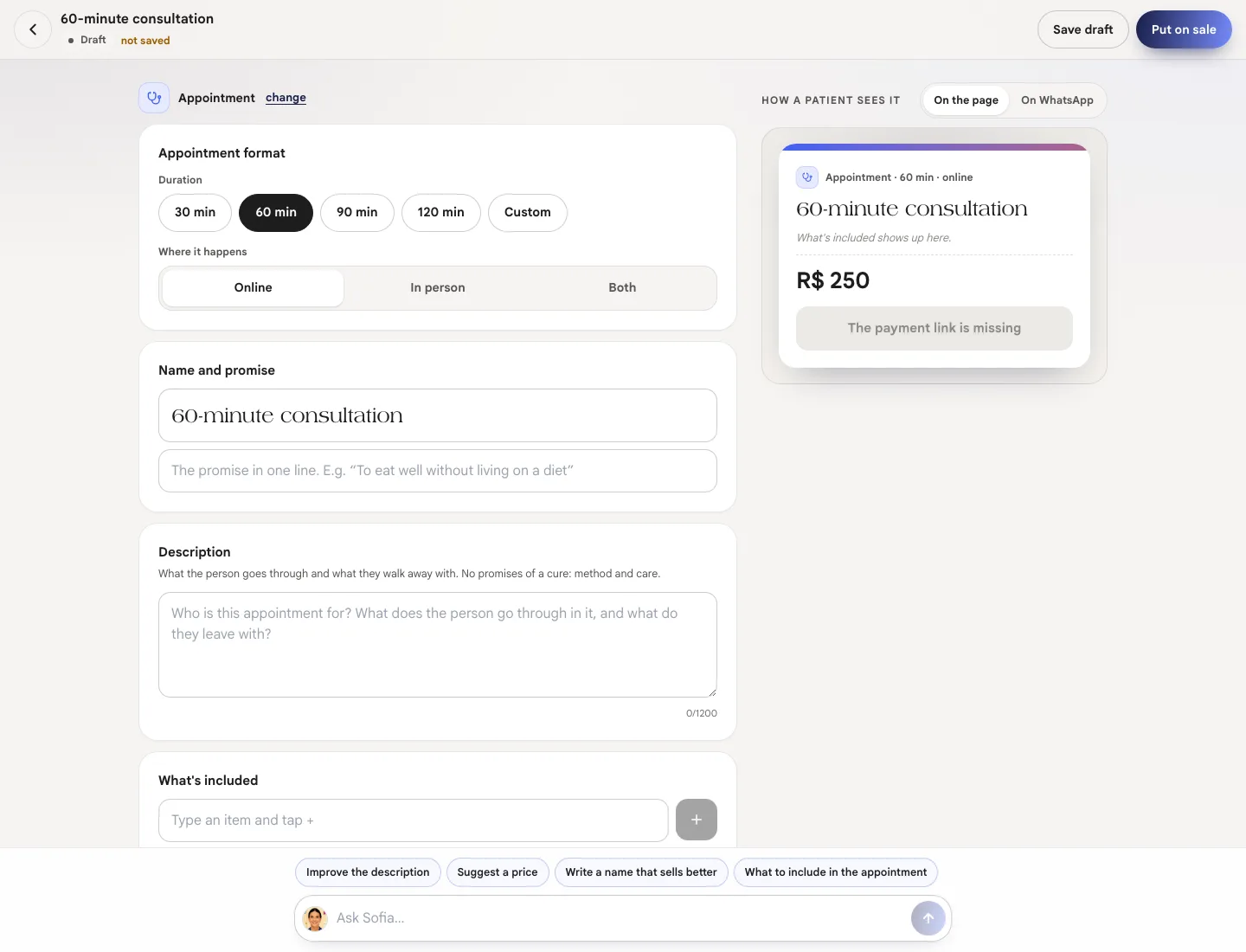Click Suggest a price chip
Viewport: 1246px width, 952px height.
pyautogui.click(x=498, y=872)
